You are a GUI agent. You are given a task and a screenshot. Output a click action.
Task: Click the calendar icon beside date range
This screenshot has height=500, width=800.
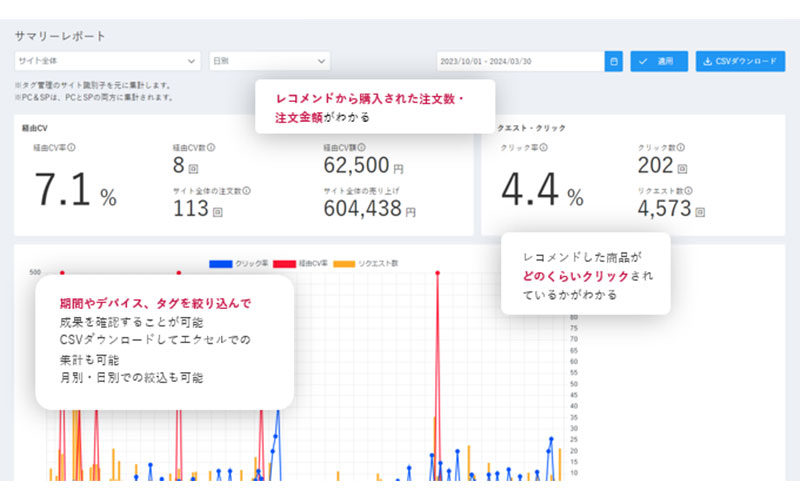pos(614,61)
